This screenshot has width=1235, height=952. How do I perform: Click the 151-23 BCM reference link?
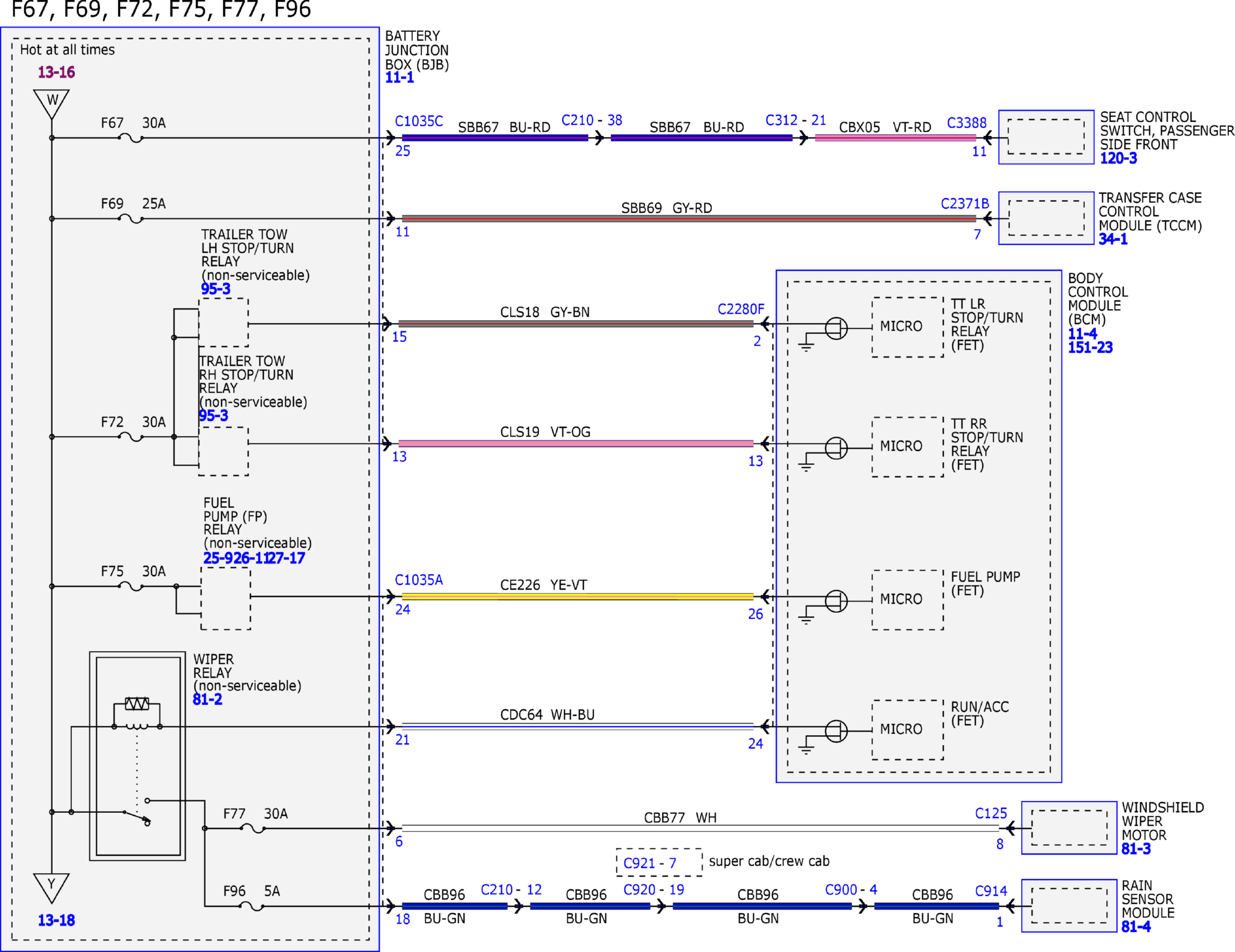pyautogui.click(x=1090, y=347)
